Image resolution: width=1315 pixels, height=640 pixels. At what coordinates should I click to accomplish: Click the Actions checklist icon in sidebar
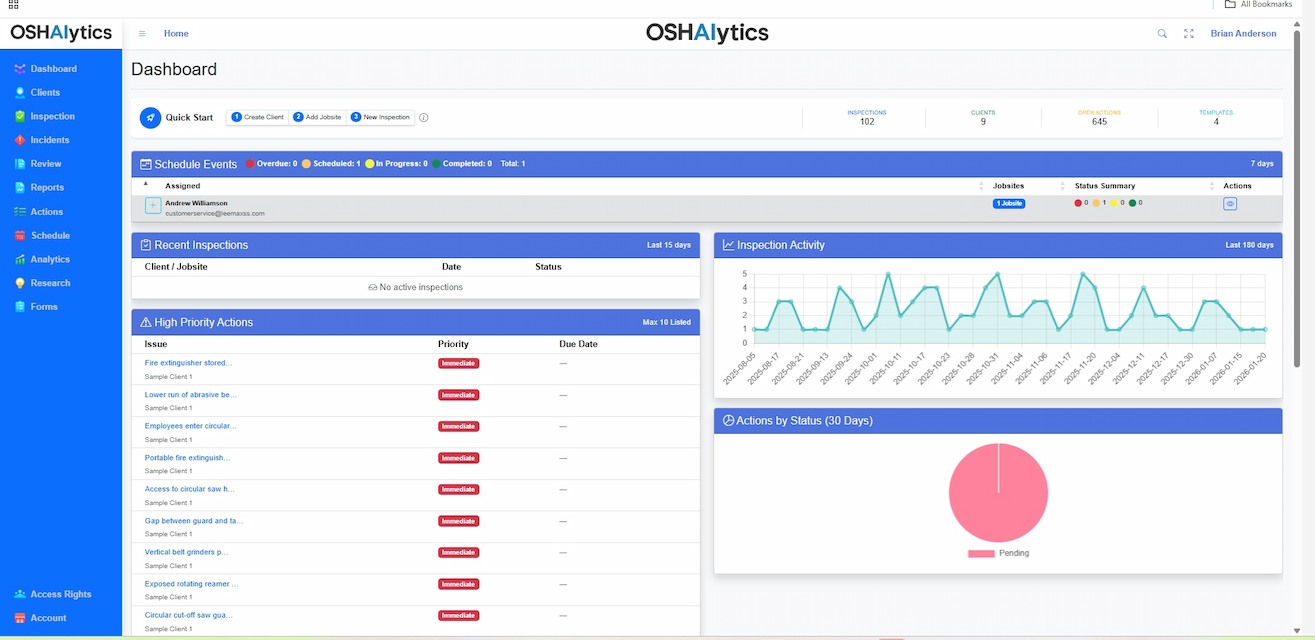(20, 212)
